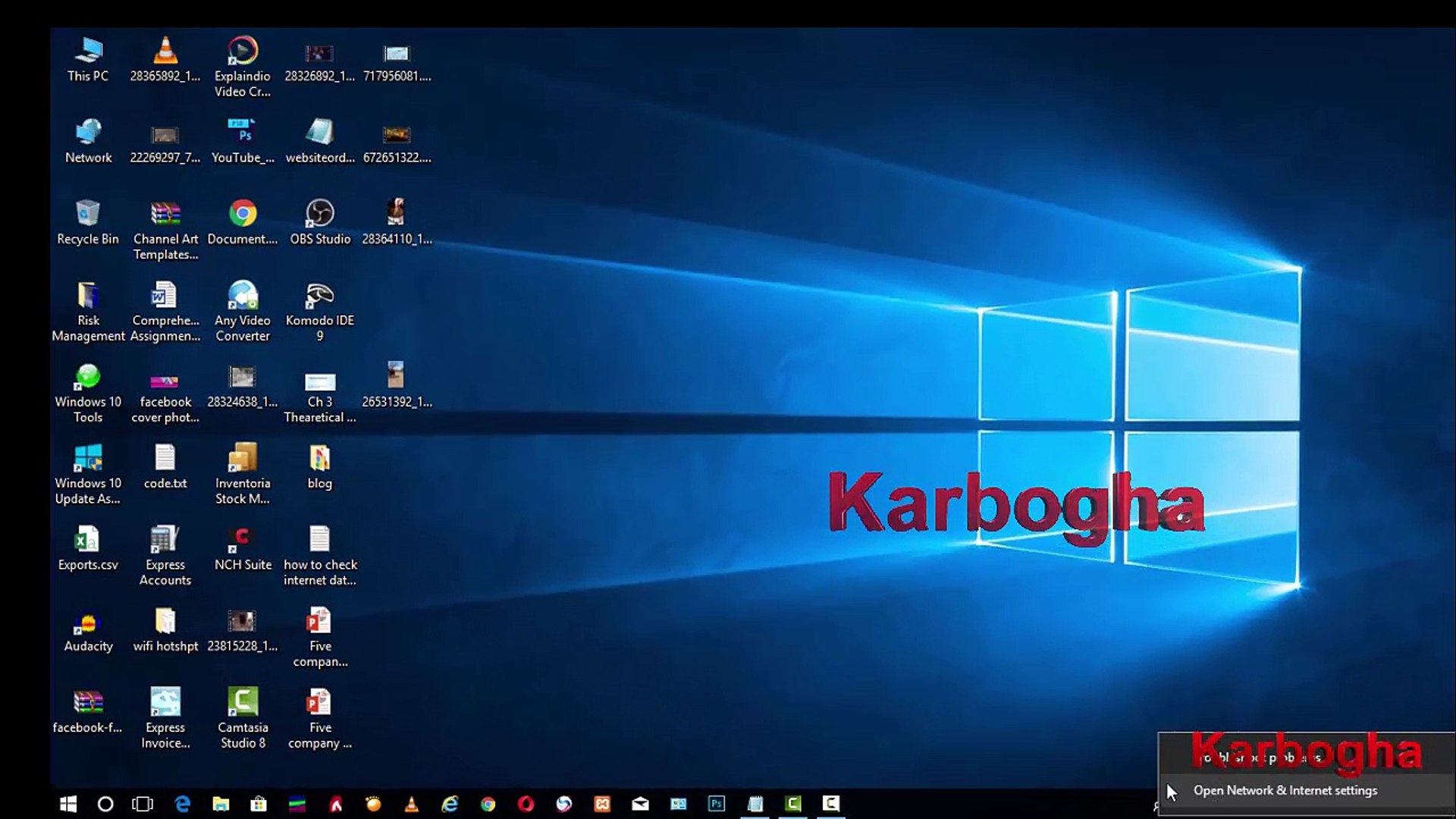The width and height of the screenshot is (1456, 819).
Task: Launch Any Video Converter
Action: 243,296
